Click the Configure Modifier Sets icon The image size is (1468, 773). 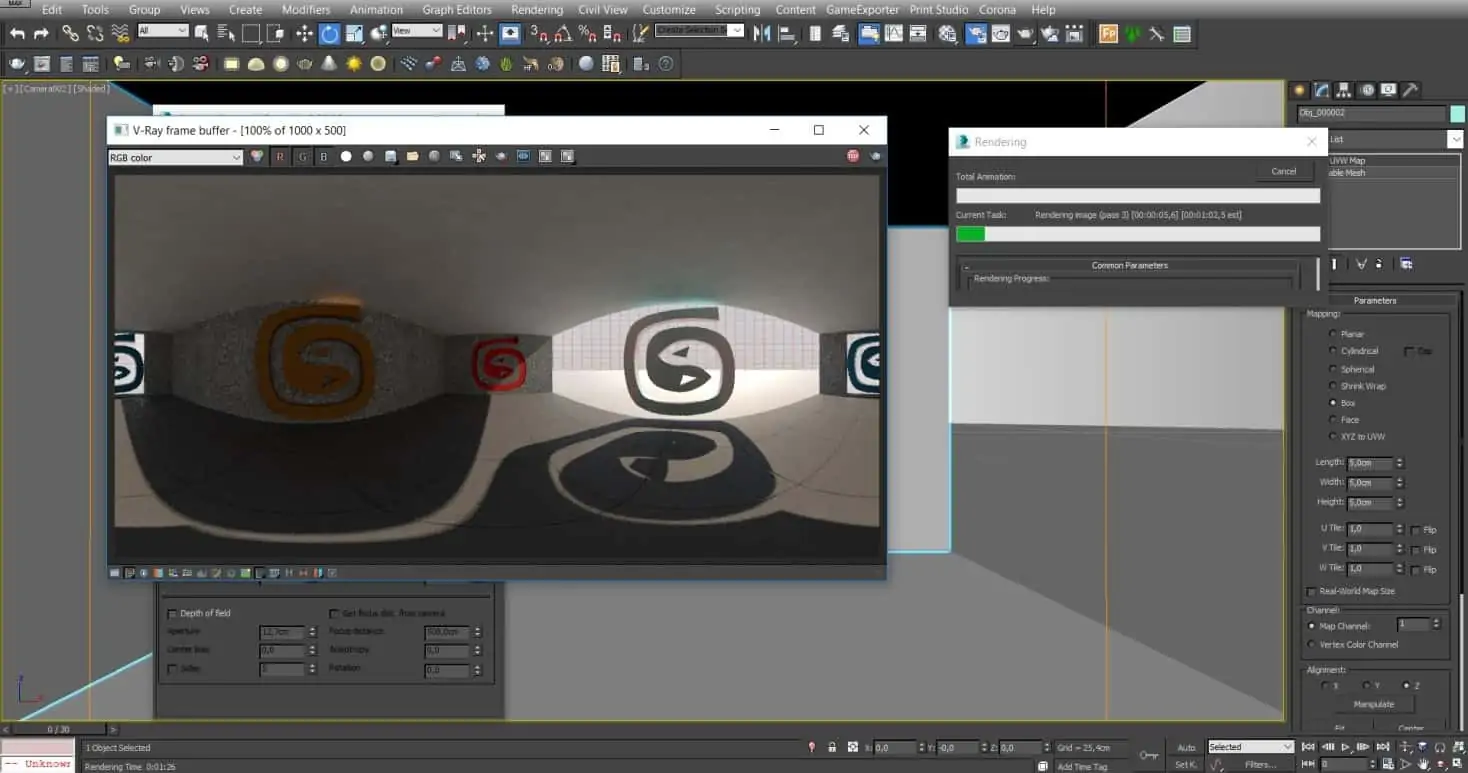pyautogui.click(x=1406, y=264)
